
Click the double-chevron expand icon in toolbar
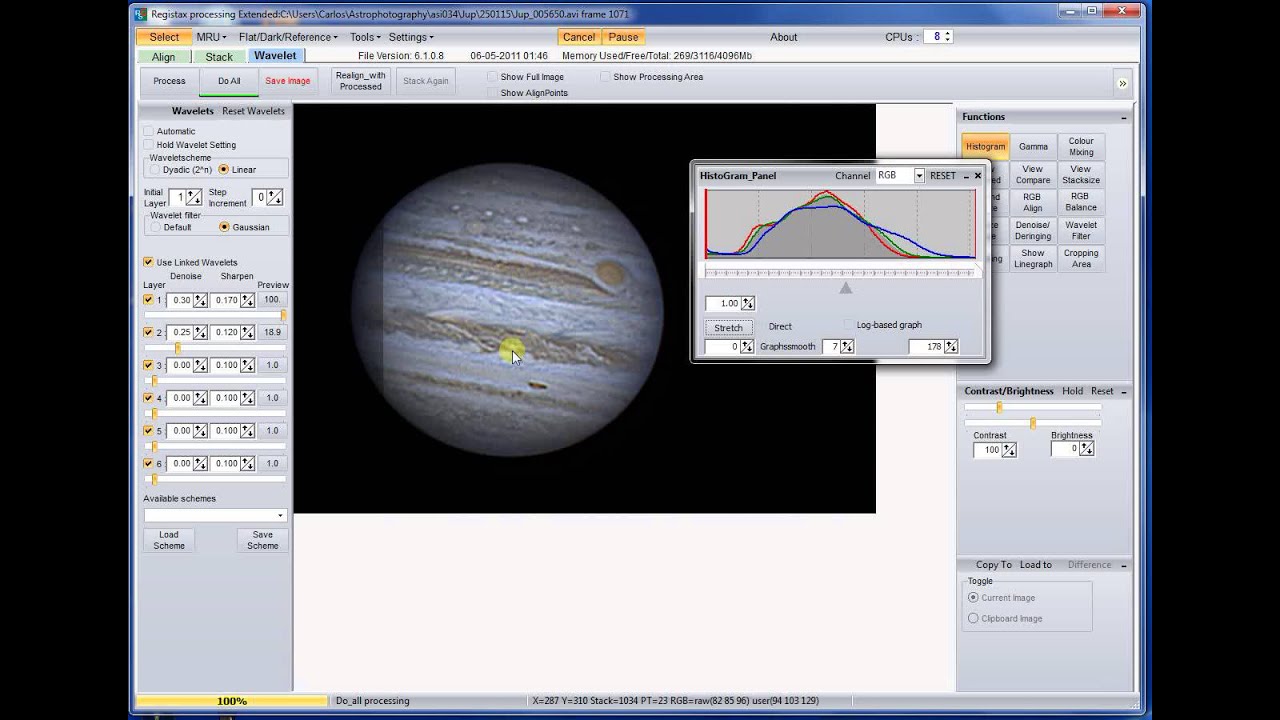pos(1122,83)
